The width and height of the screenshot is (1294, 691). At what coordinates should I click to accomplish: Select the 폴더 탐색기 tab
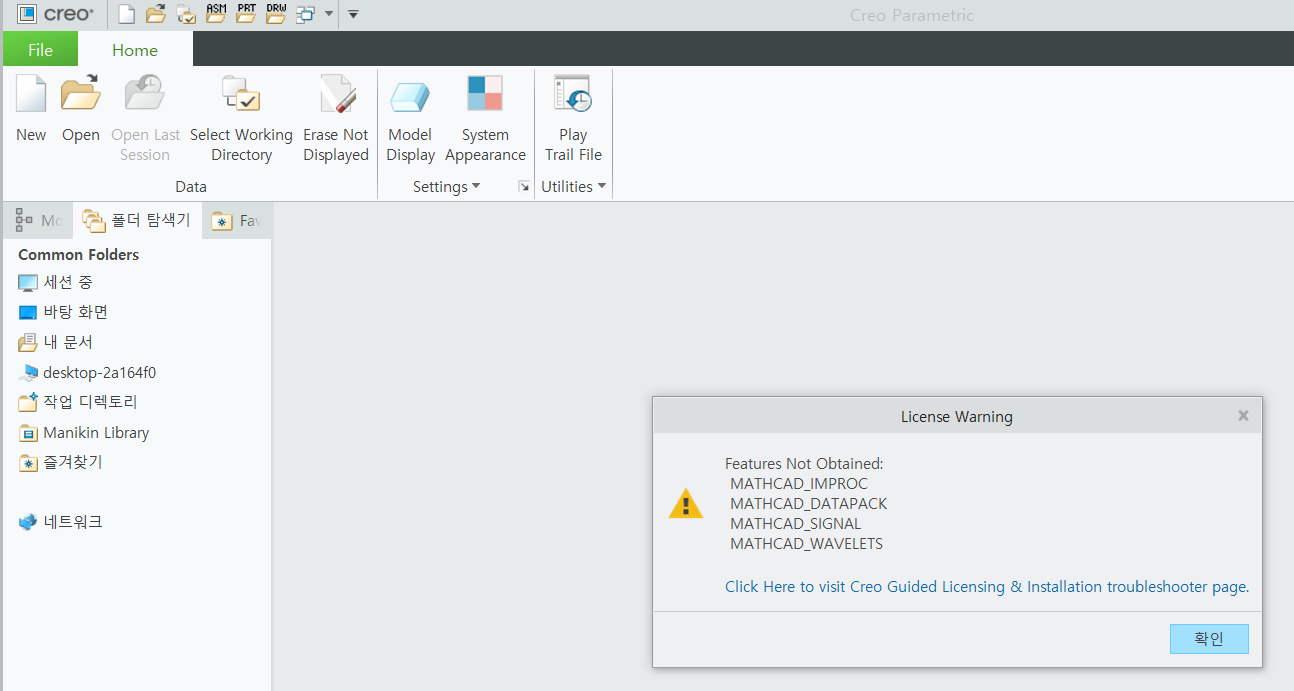pos(137,220)
